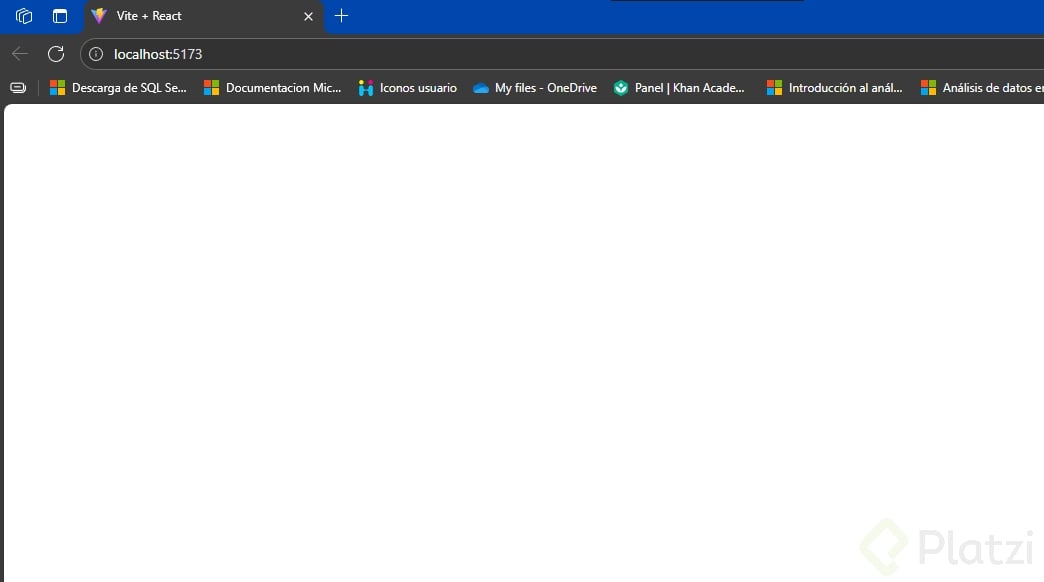
Task: Open Iconos usuario bookmark
Action: 407,88
